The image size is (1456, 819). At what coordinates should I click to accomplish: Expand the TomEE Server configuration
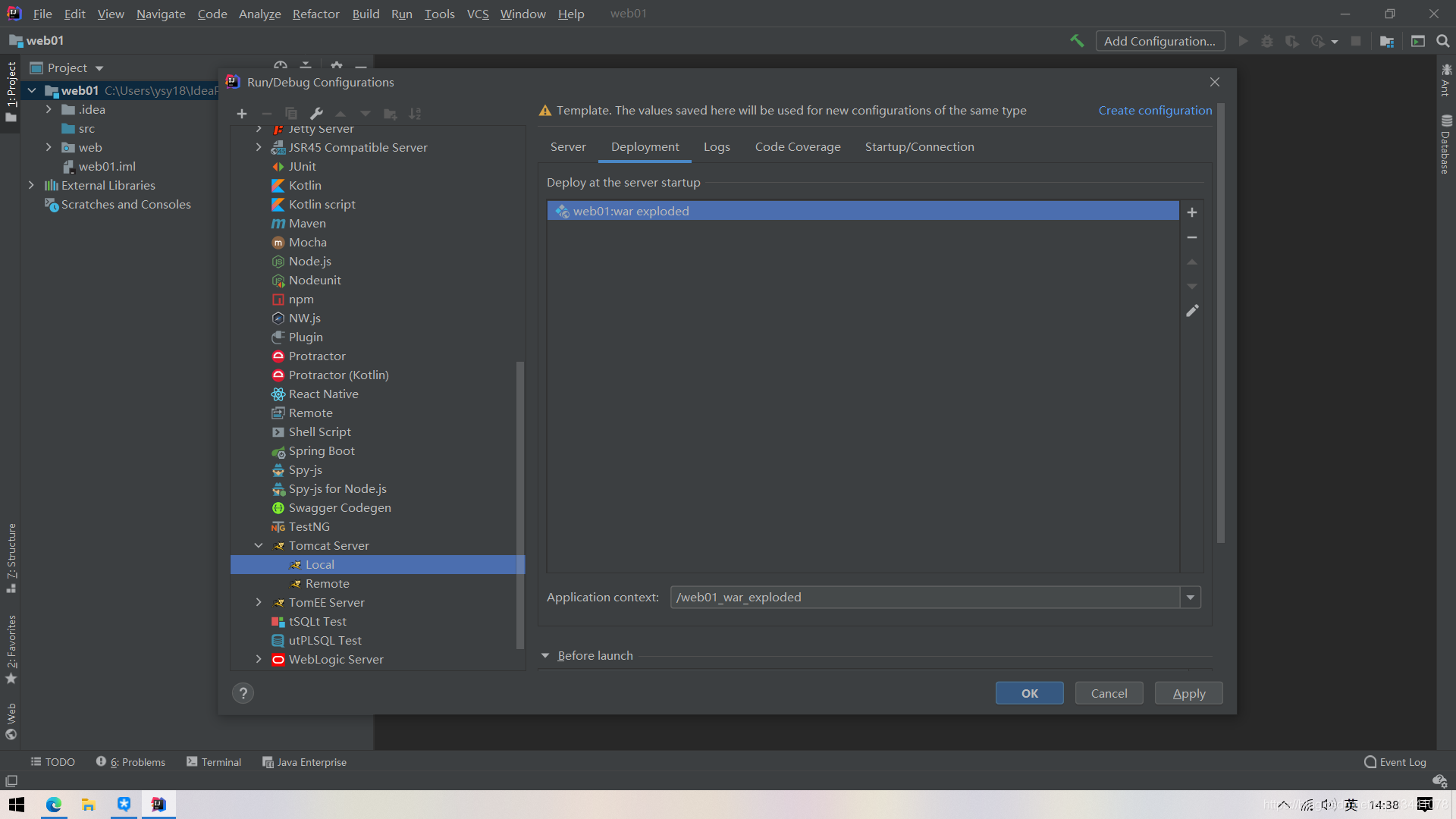(259, 602)
